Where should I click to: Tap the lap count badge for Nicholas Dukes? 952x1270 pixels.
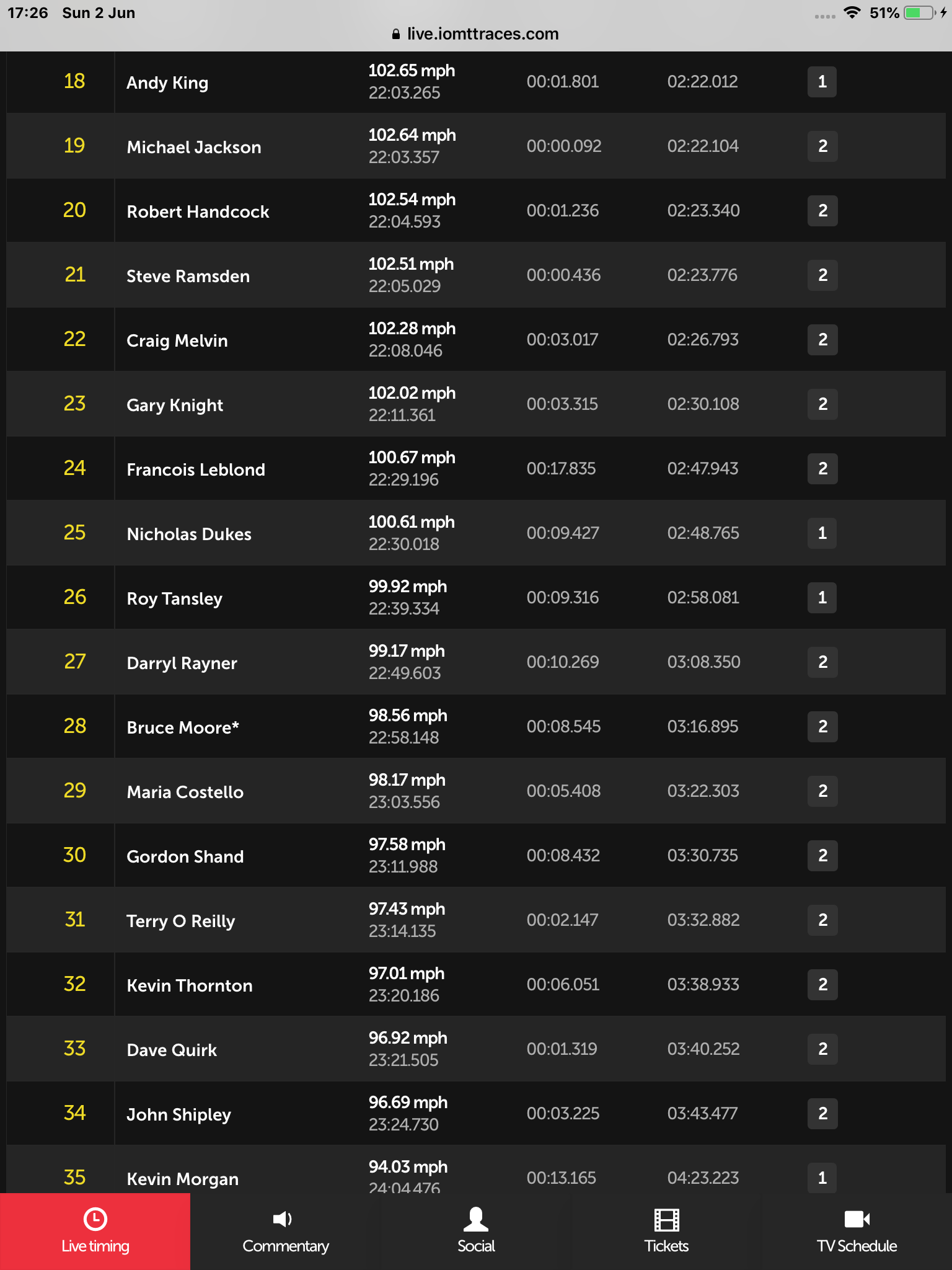(x=822, y=533)
